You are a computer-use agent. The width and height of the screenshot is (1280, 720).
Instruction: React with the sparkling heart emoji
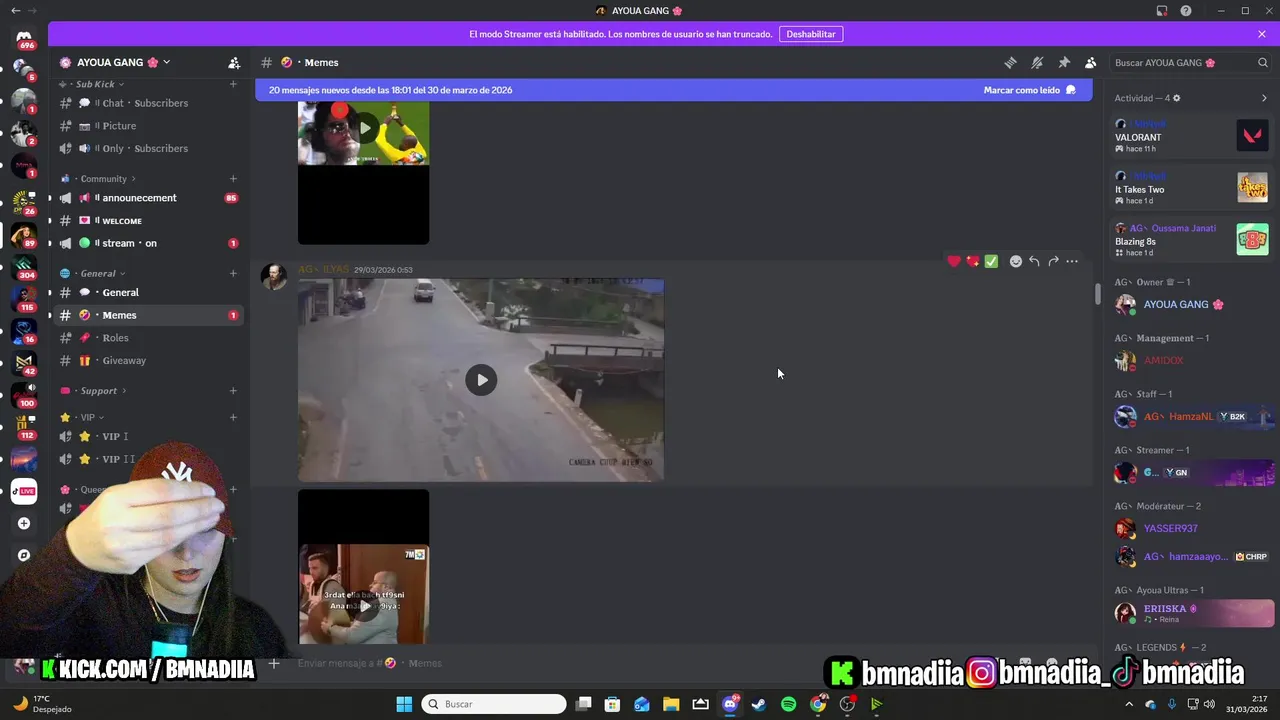(x=973, y=261)
